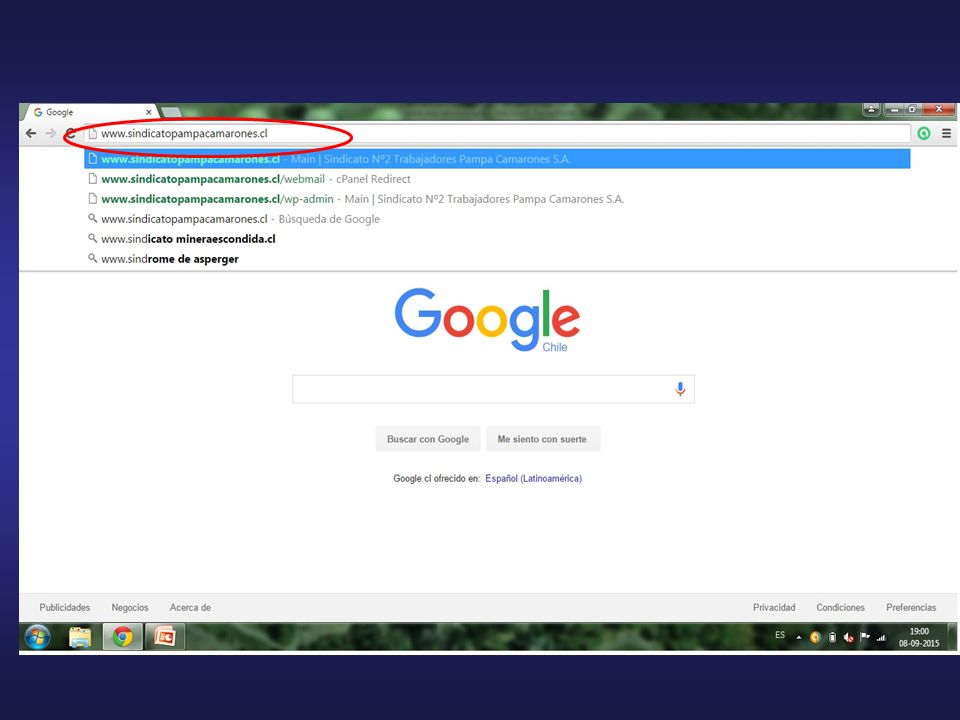Click the browser back arrow
This screenshot has height=720, width=960.
31,133
